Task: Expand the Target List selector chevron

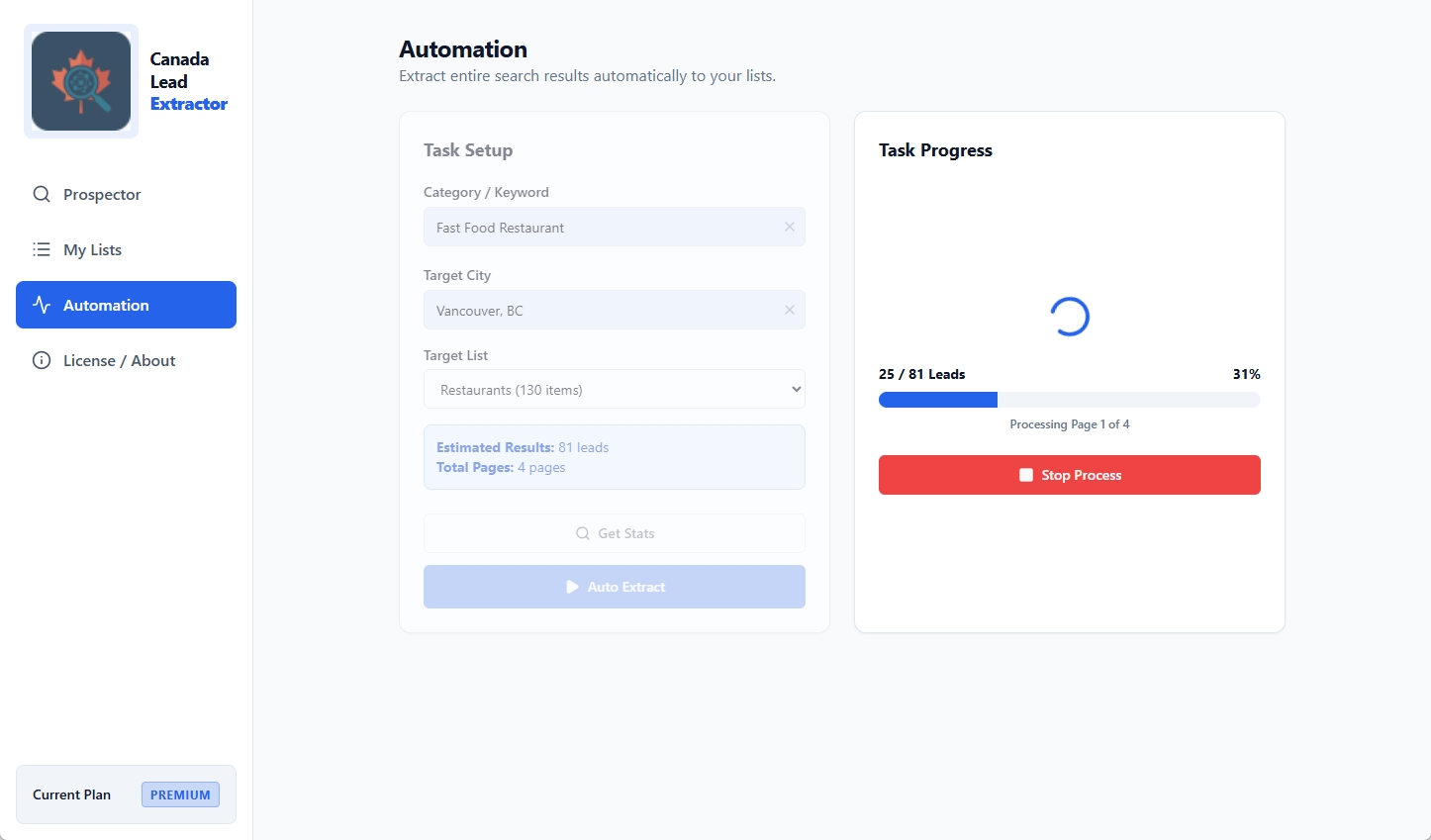Action: coord(795,389)
